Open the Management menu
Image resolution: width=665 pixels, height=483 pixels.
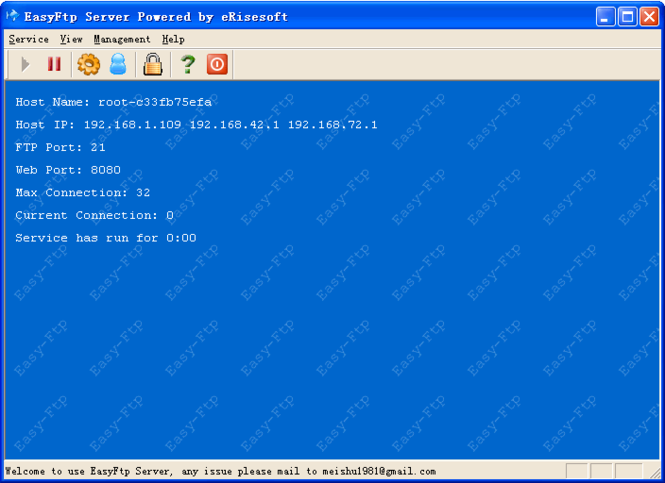click(122, 39)
